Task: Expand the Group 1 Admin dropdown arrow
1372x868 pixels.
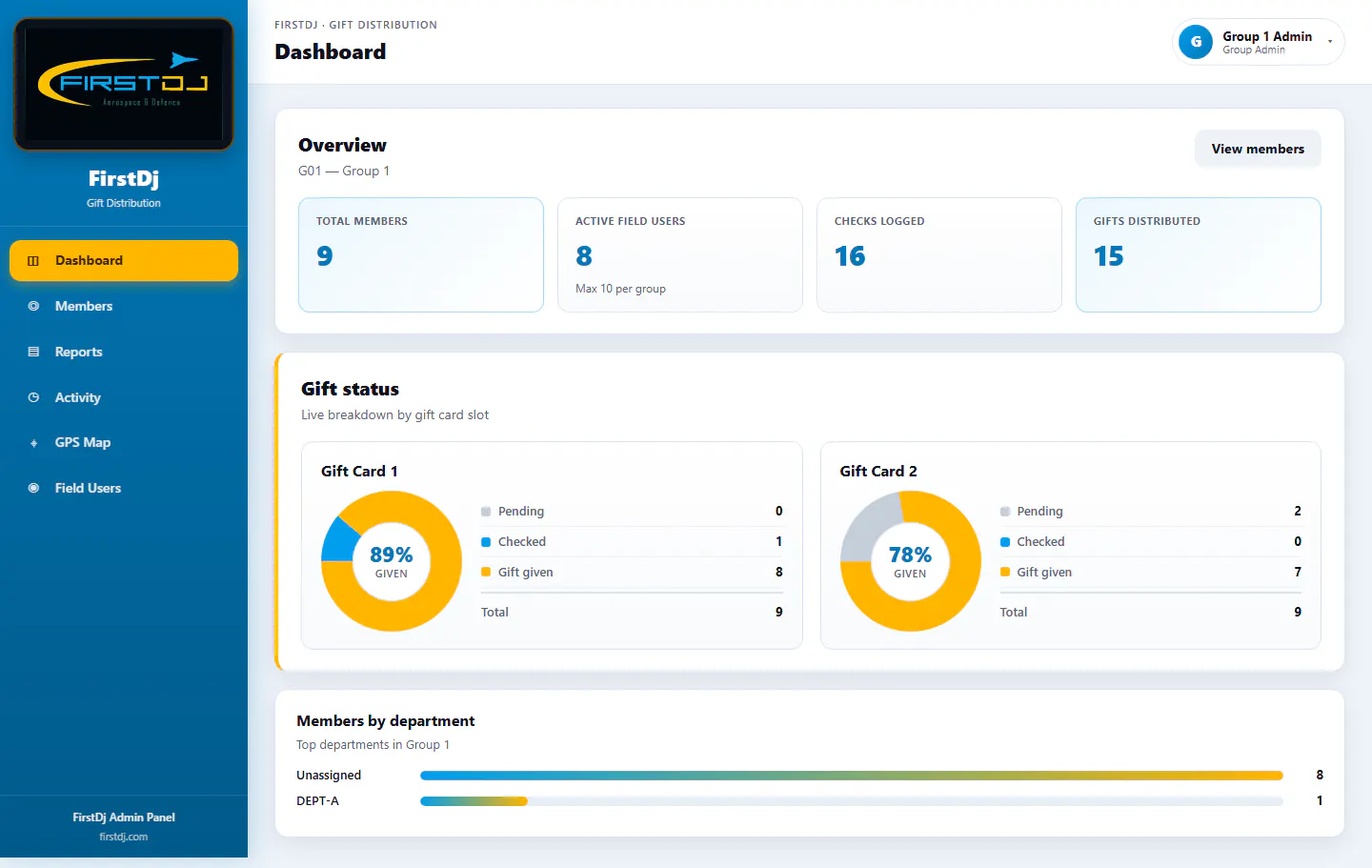Action: tap(1329, 42)
